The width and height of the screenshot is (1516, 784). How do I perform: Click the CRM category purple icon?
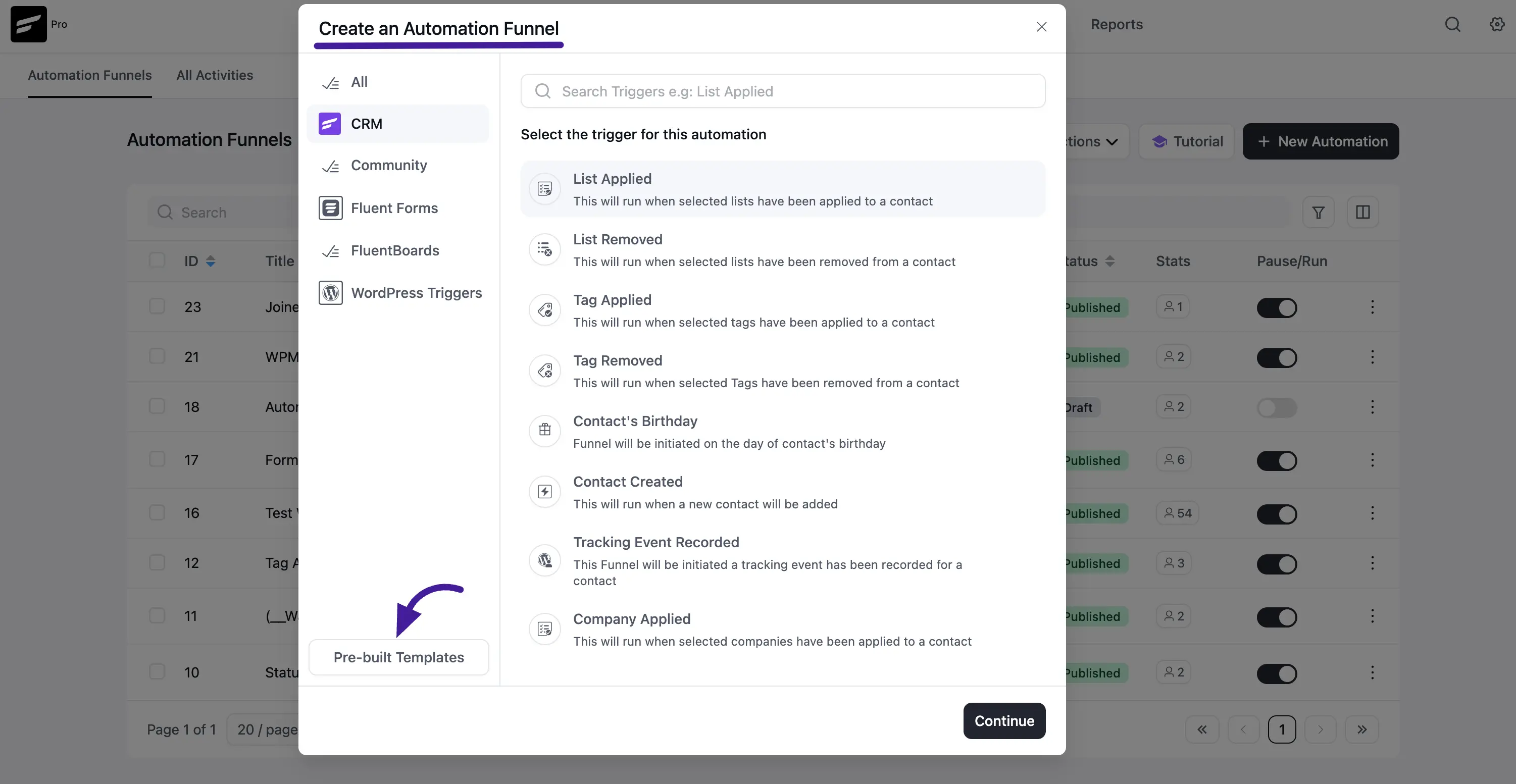point(330,124)
